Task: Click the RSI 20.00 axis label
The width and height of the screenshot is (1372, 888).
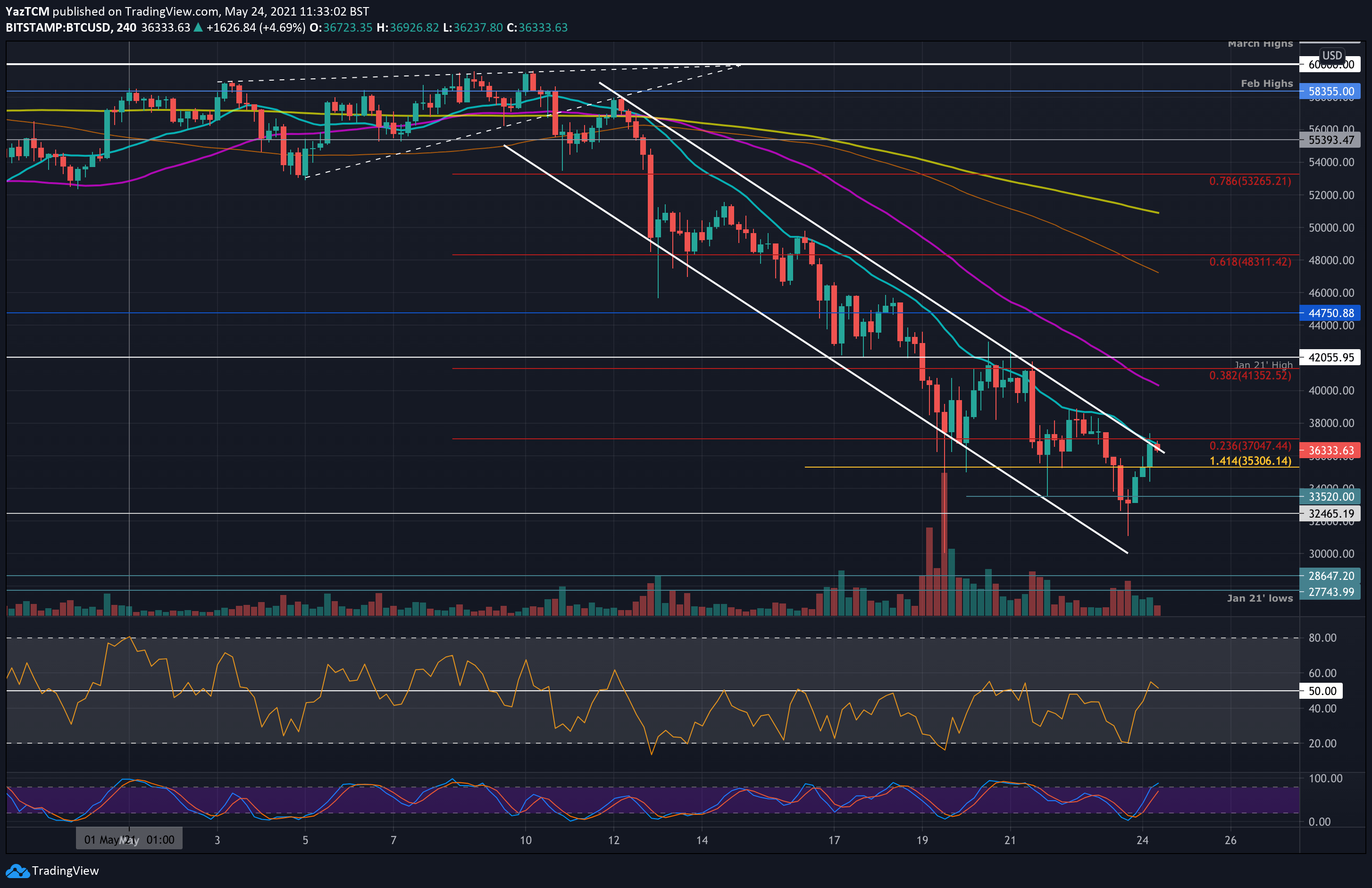Action: (x=1322, y=743)
